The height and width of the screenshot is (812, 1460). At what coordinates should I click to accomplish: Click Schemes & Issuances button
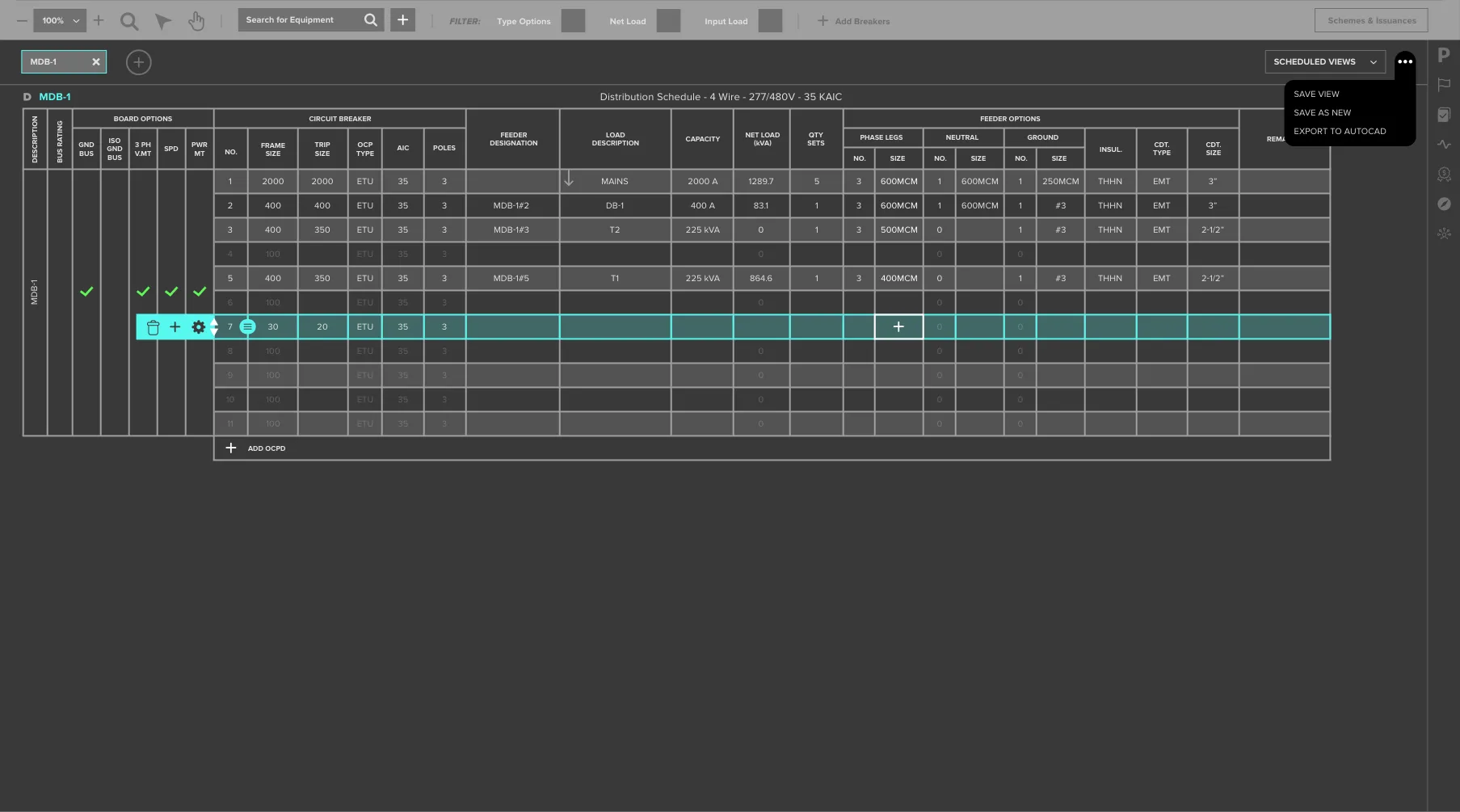(1371, 20)
